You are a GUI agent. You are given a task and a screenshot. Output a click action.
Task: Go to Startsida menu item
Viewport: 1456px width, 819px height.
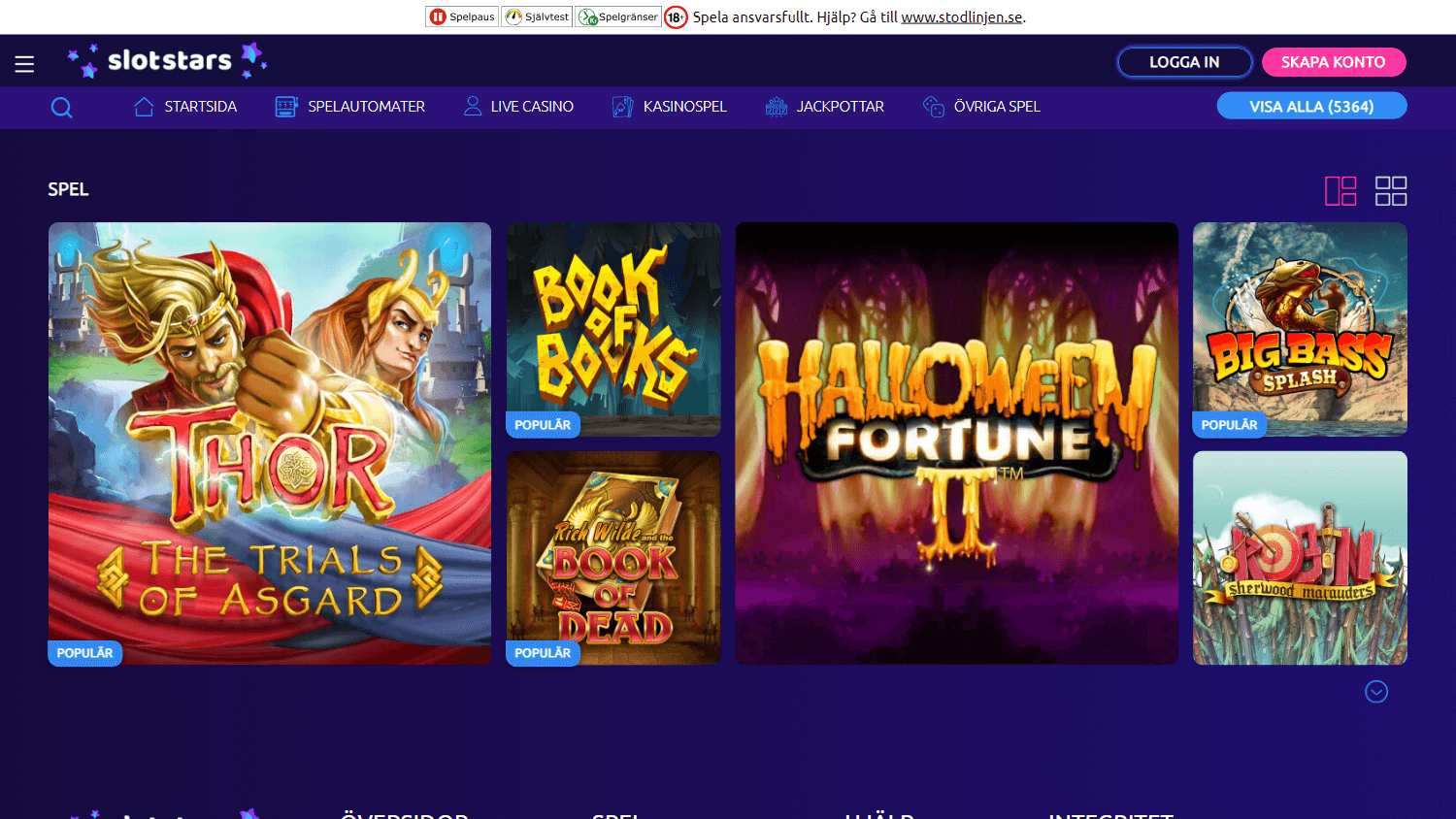[x=201, y=107]
